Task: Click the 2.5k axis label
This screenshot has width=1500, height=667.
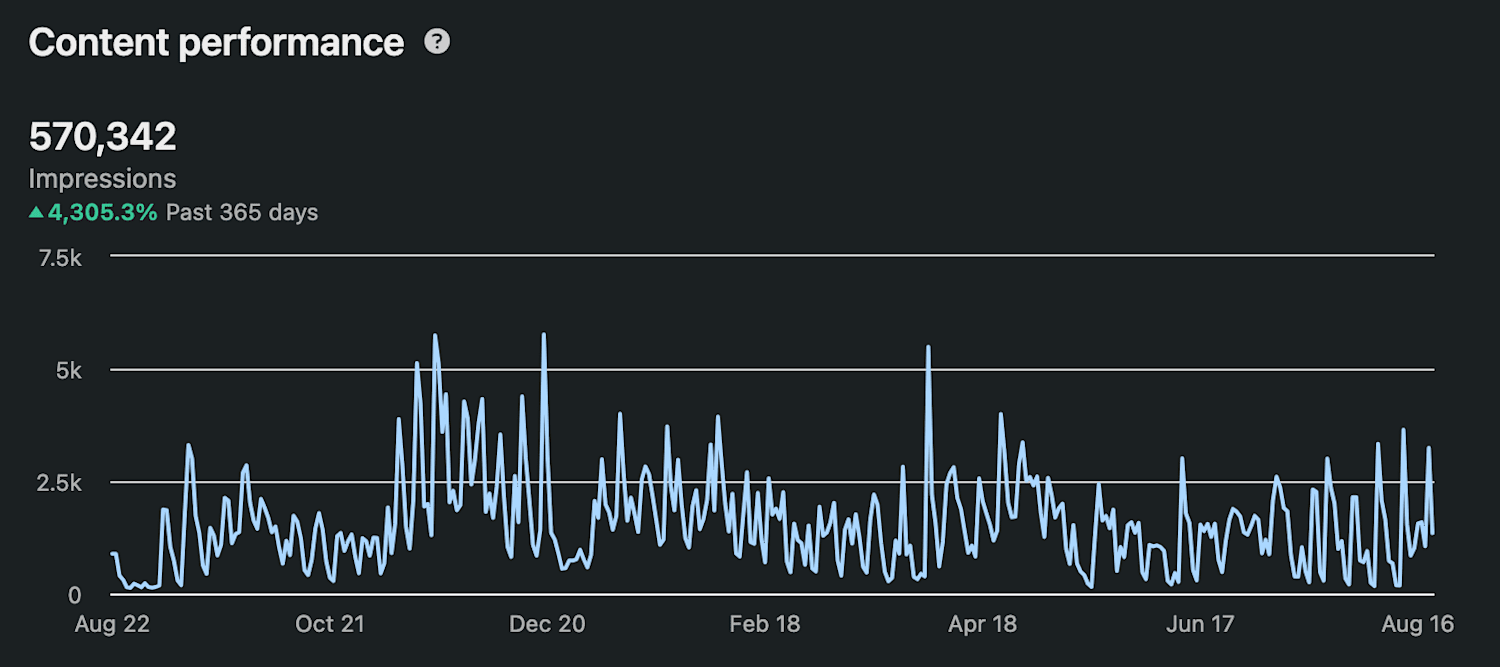Action: pyautogui.click(x=61, y=483)
